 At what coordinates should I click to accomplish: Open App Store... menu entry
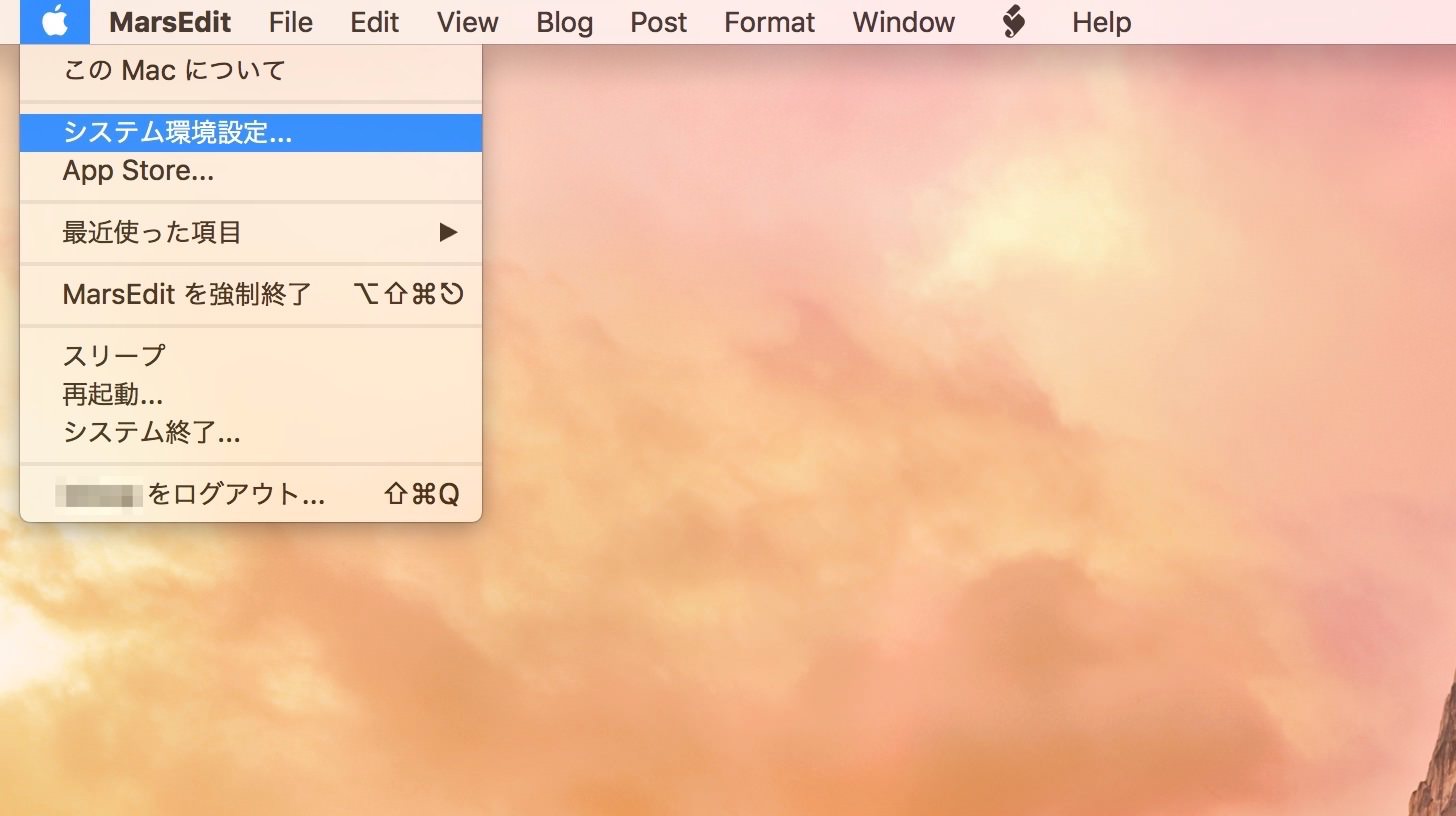(x=251, y=171)
